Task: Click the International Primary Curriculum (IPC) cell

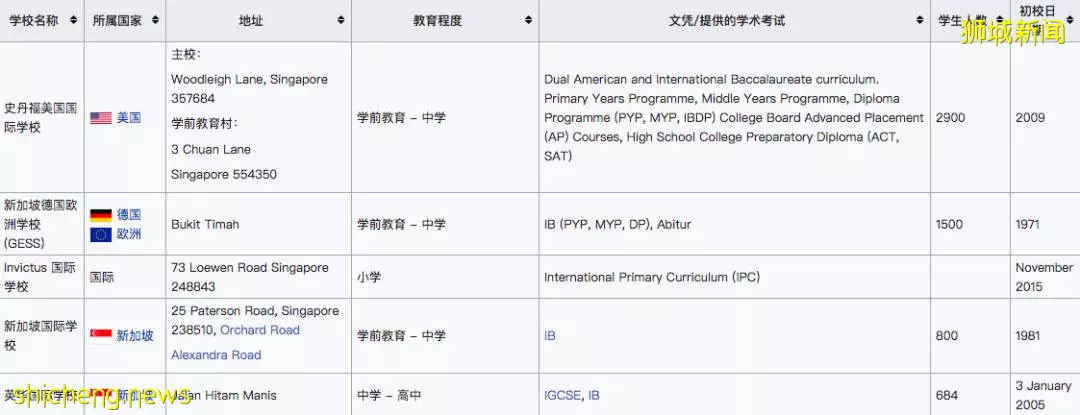Action: [652, 277]
